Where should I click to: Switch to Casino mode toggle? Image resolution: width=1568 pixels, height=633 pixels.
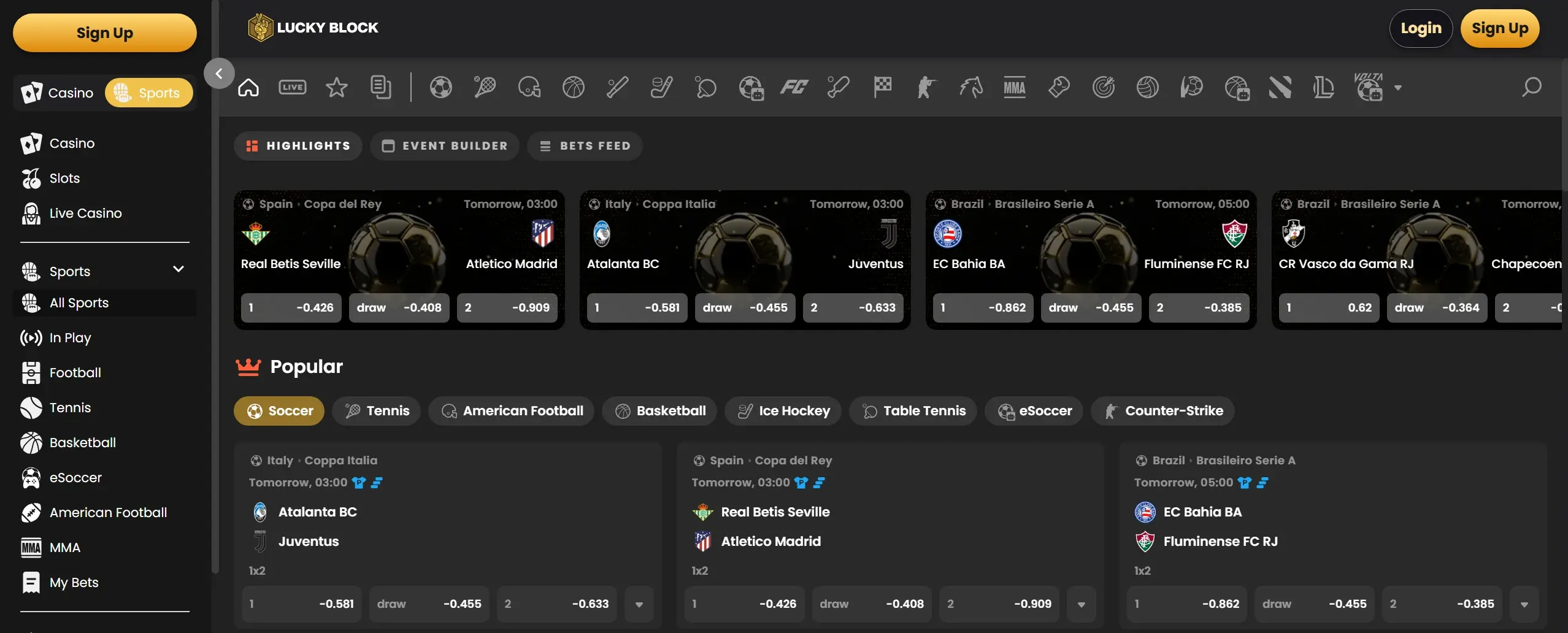point(57,92)
